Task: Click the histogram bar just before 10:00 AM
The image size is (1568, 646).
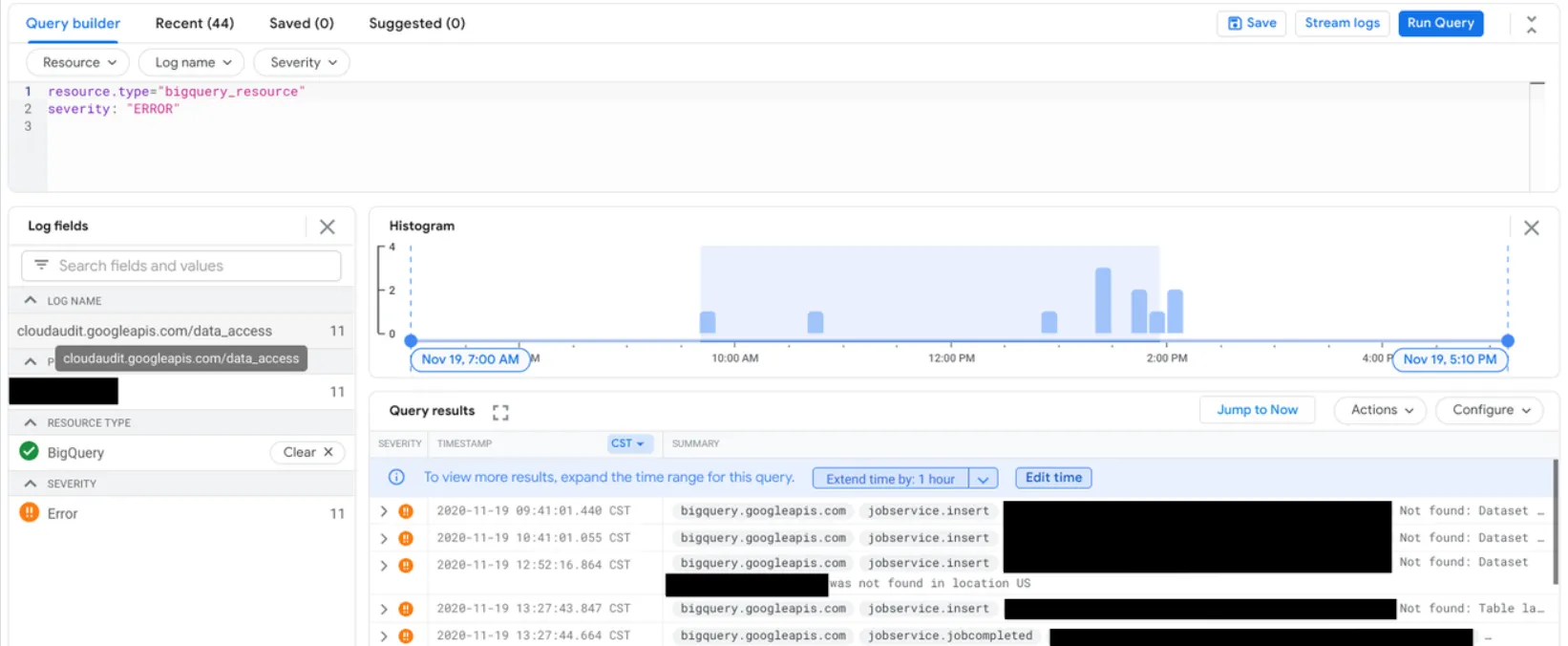Action: (708, 322)
